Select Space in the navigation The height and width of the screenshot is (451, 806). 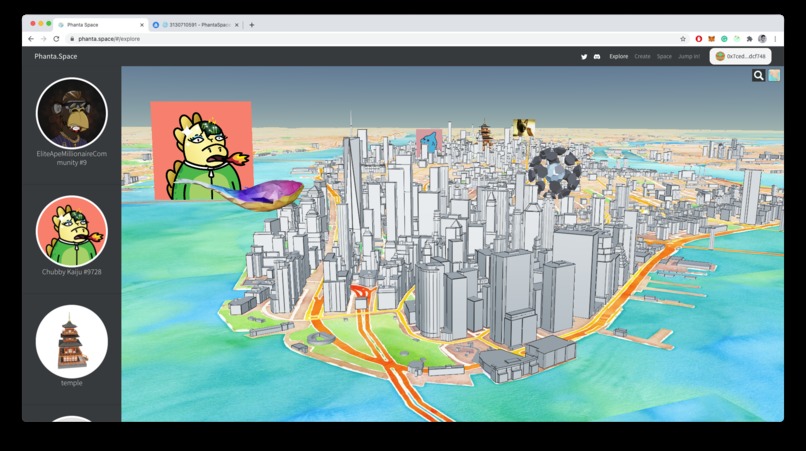point(664,57)
